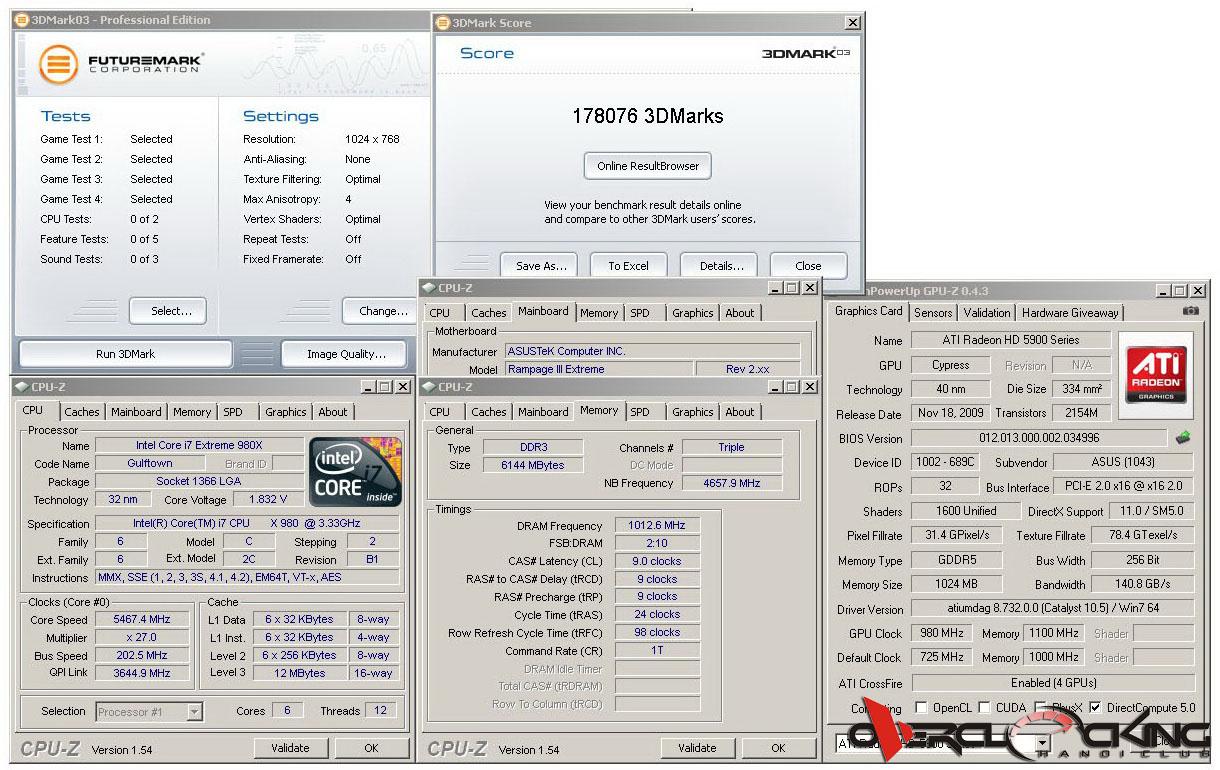
Task: Click the Multiplier value x 27.0
Action: pyautogui.click(x=142, y=638)
